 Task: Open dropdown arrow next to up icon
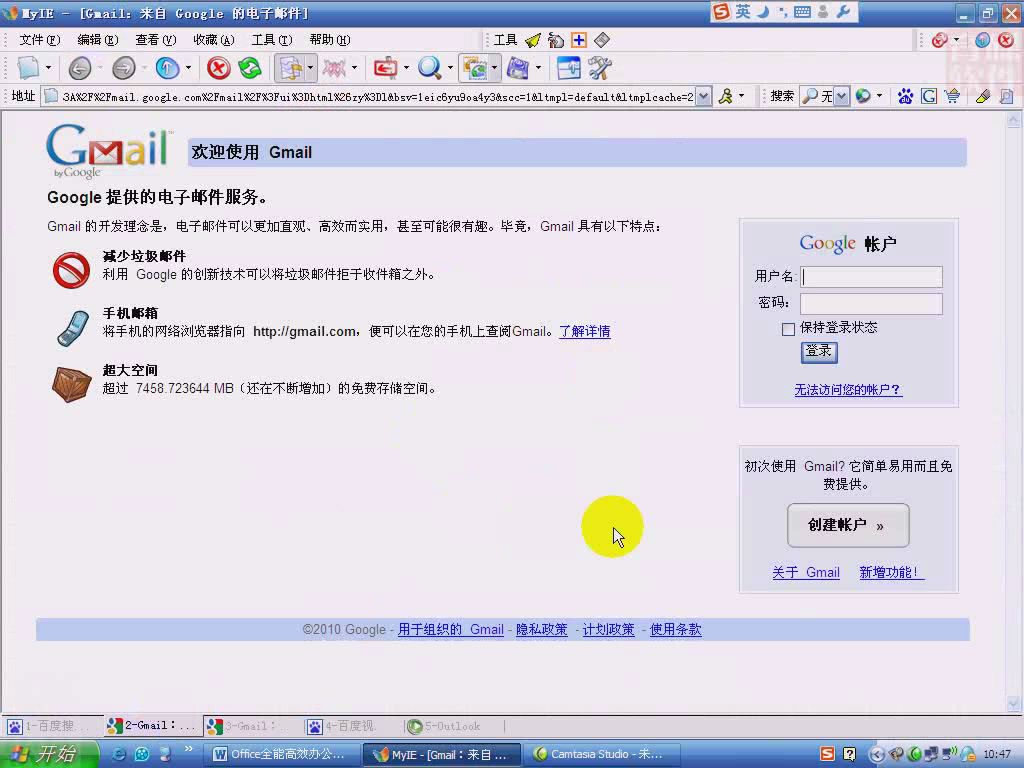click(188, 68)
